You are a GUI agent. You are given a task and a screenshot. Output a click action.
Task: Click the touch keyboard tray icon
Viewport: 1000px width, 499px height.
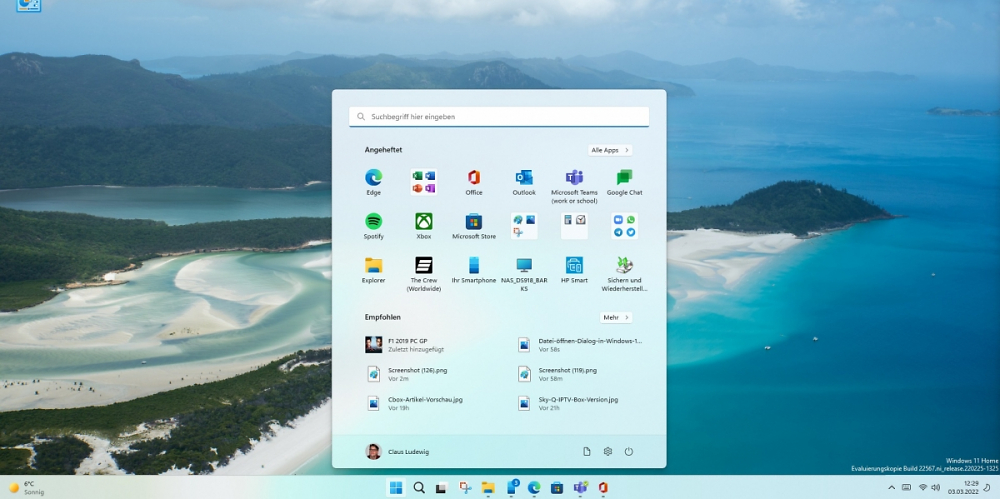click(x=907, y=488)
